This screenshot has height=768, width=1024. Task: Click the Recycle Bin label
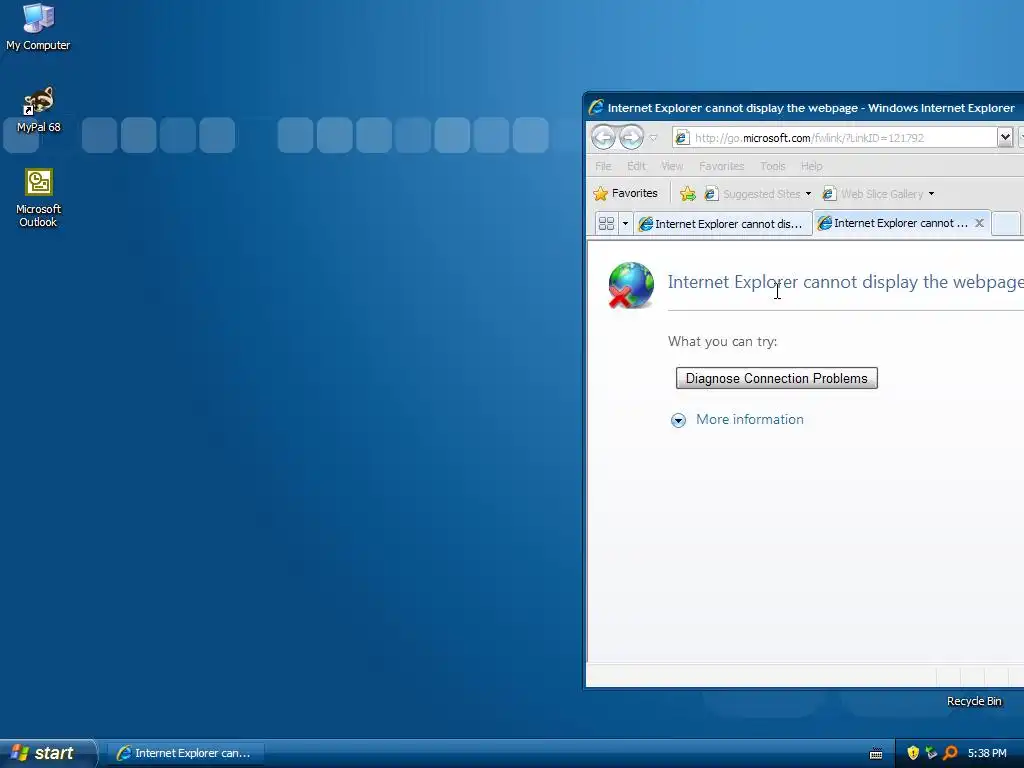pyautogui.click(x=974, y=701)
